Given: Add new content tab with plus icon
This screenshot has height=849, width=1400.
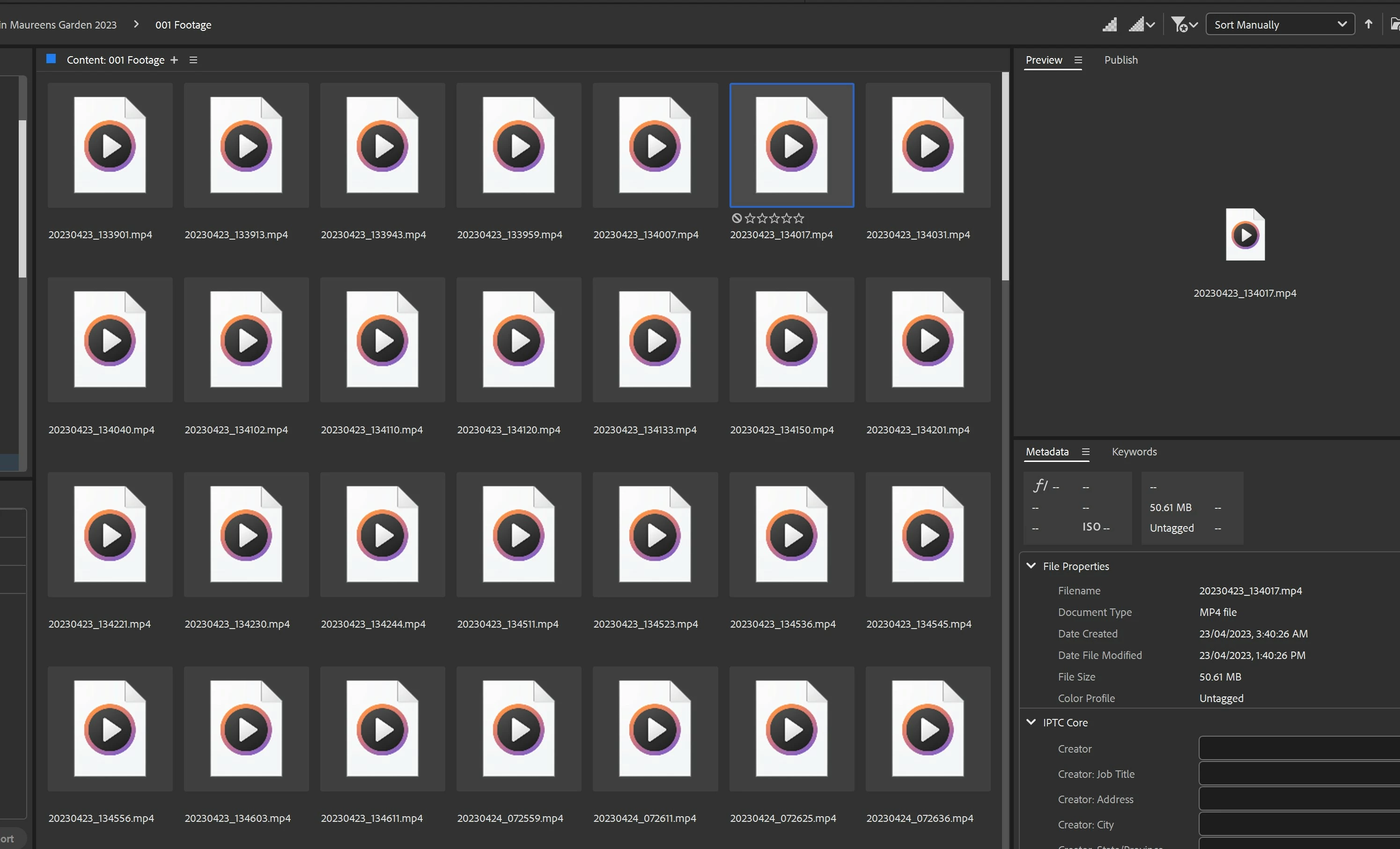Looking at the screenshot, I should [175, 59].
